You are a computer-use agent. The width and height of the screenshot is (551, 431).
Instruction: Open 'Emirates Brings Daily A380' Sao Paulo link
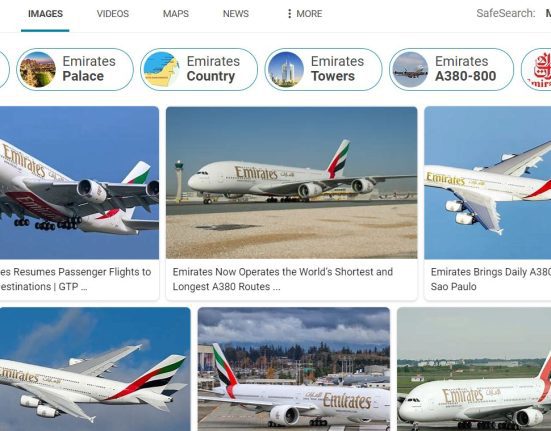coord(491,279)
